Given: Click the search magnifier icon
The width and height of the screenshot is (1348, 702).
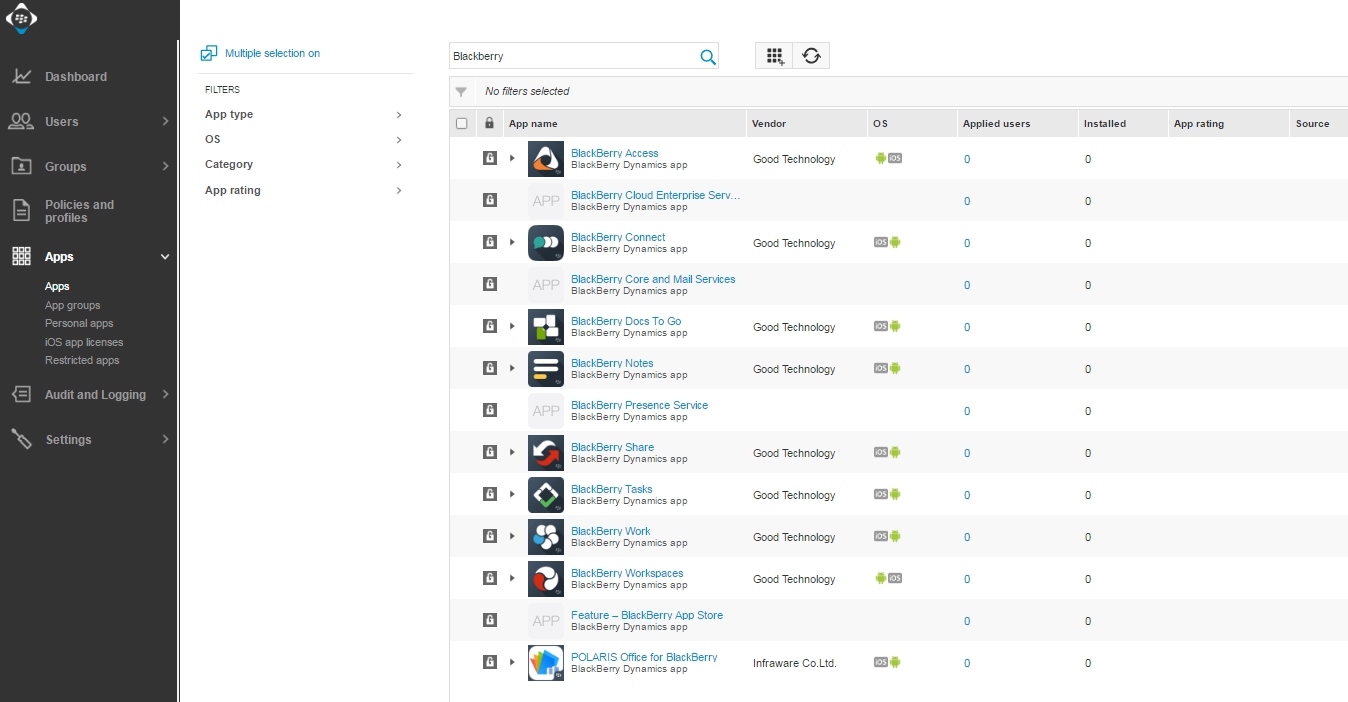Looking at the screenshot, I should (707, 57).
